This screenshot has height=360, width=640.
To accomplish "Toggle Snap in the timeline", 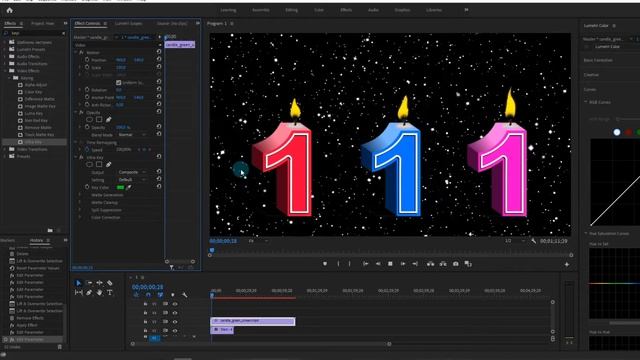I will click(148, 295).
